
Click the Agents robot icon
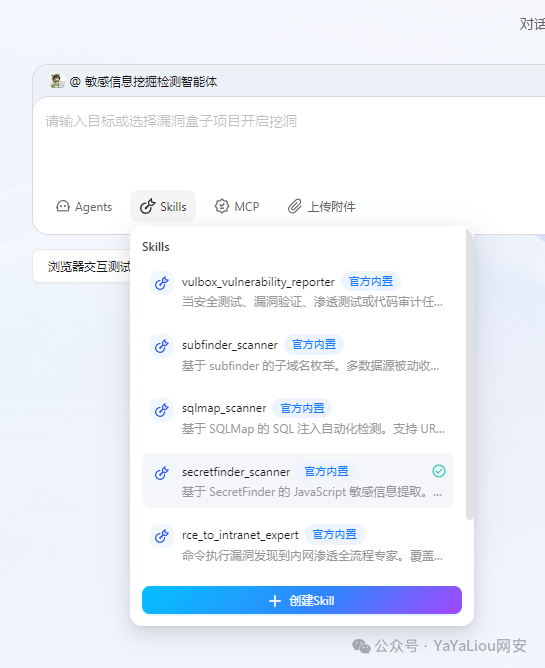coord(63,207)
